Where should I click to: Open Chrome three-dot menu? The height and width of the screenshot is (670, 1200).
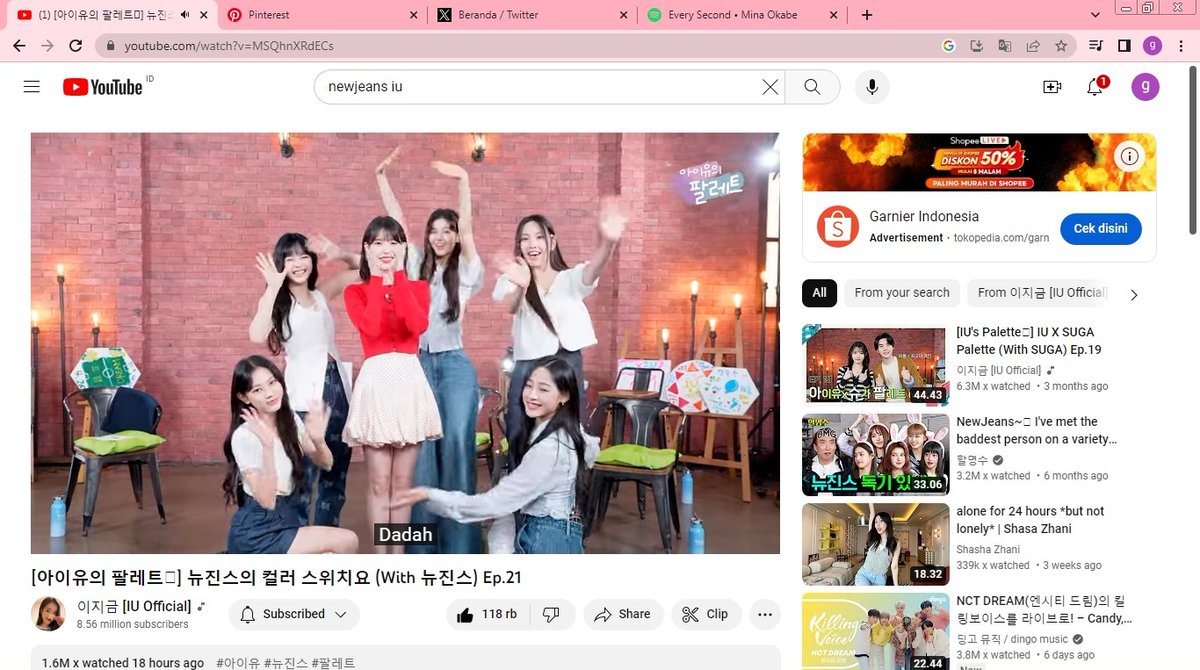pos(1181,45)
